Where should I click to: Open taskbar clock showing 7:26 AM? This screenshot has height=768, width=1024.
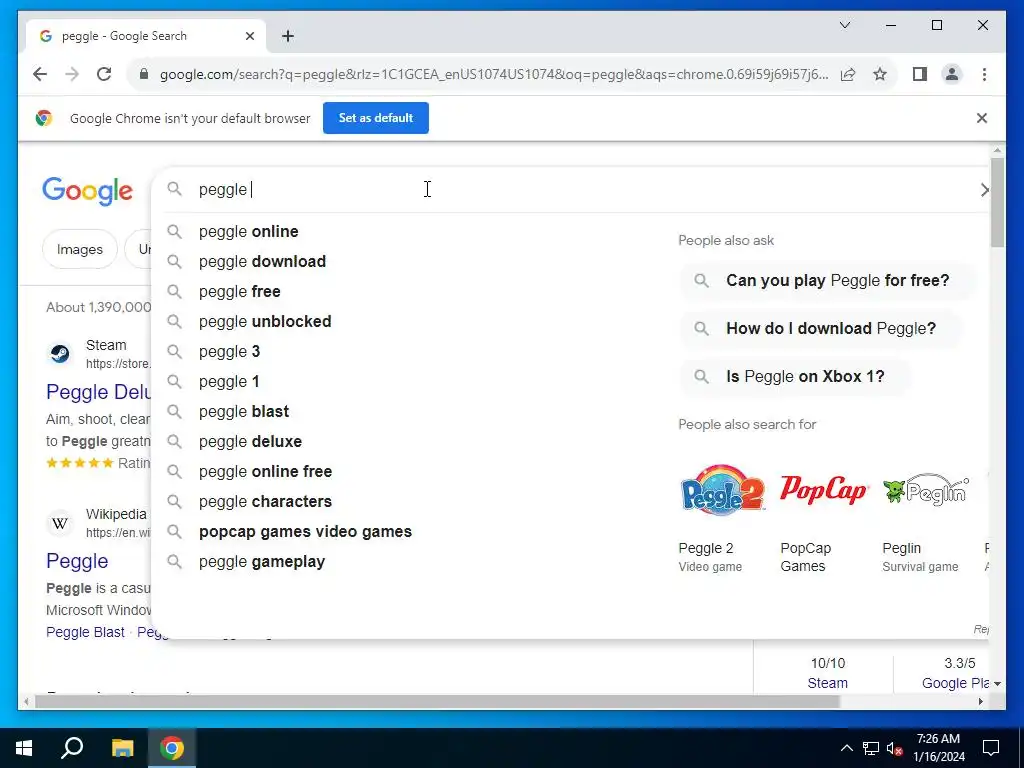938,748
